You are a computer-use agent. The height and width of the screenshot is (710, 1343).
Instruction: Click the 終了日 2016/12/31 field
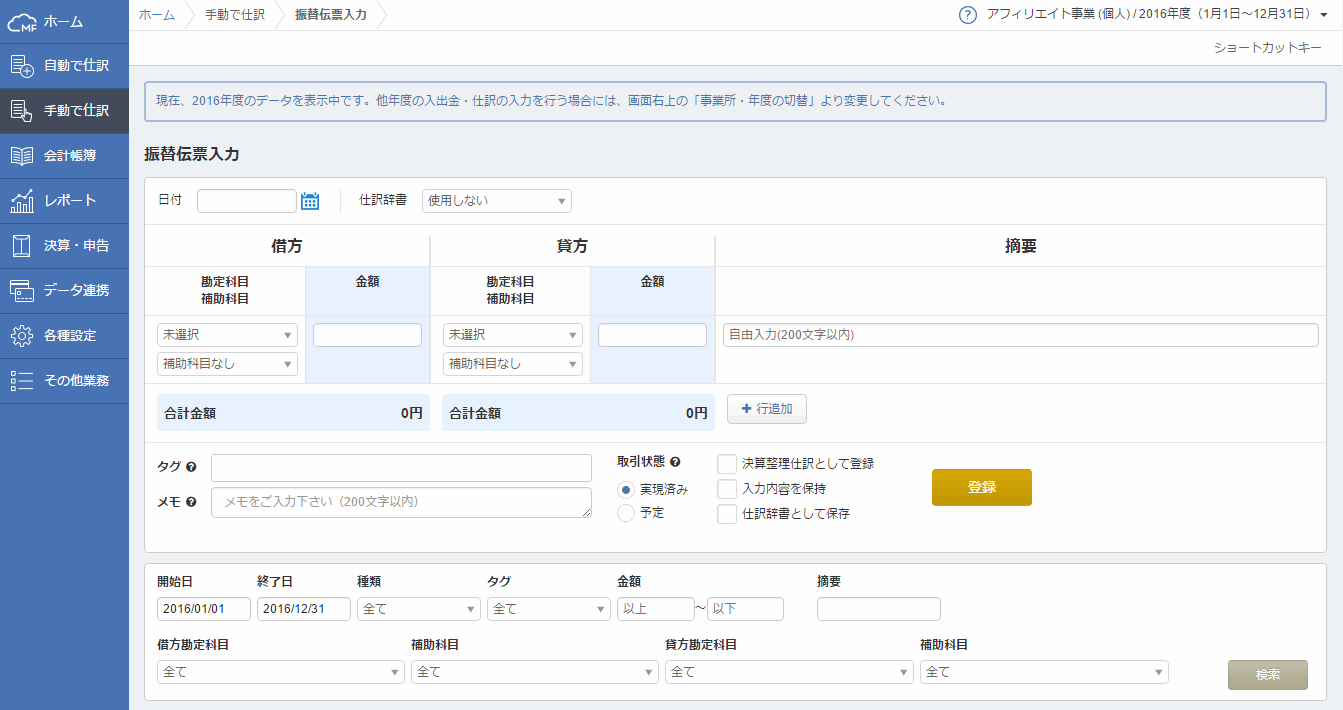(x=304, y=609)
